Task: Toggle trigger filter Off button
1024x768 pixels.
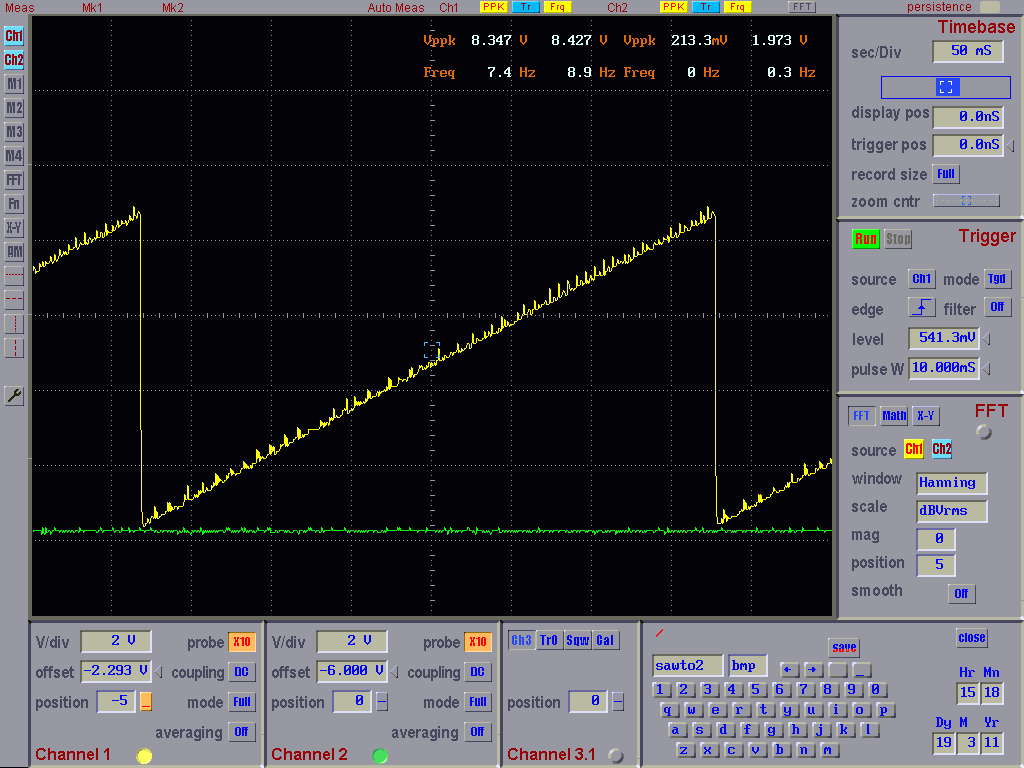Action: click(x=997, y=307)
